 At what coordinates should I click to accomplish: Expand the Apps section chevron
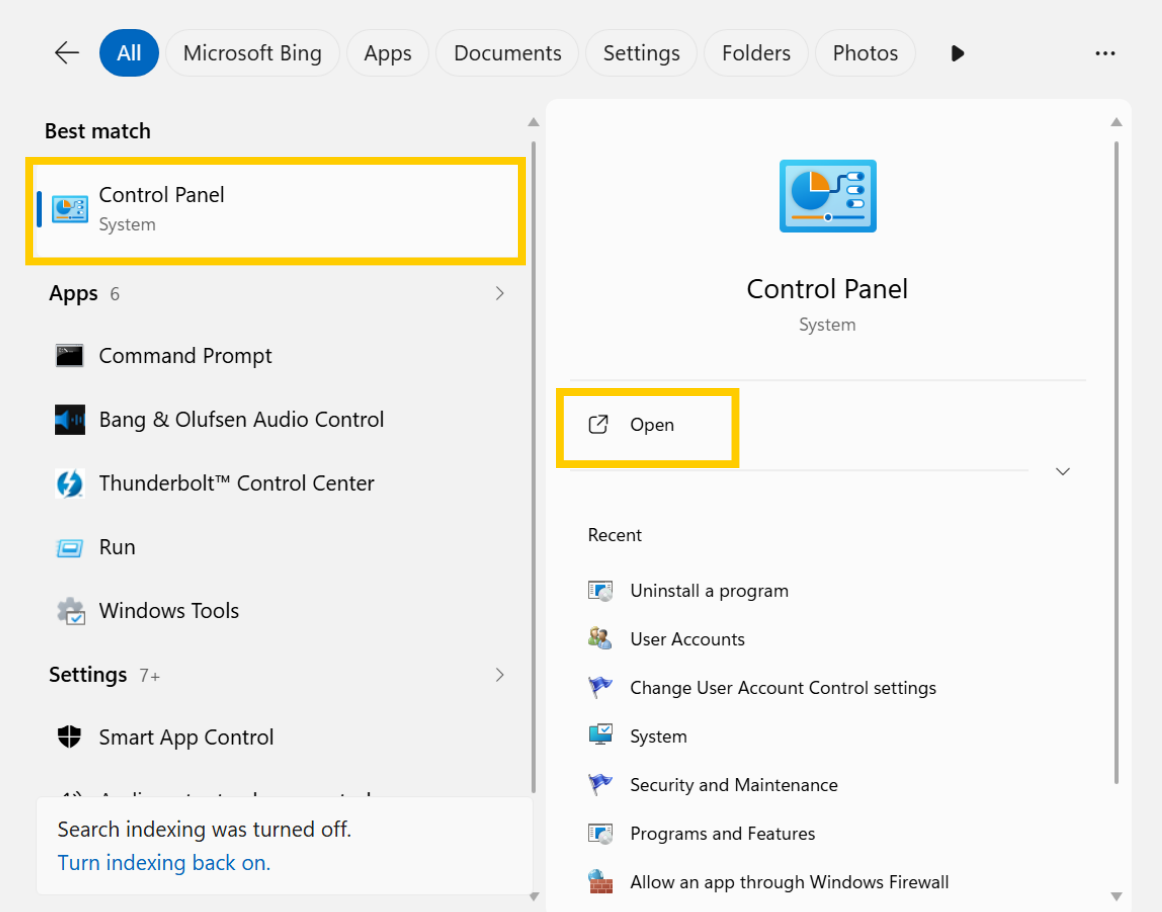point(499,293)
